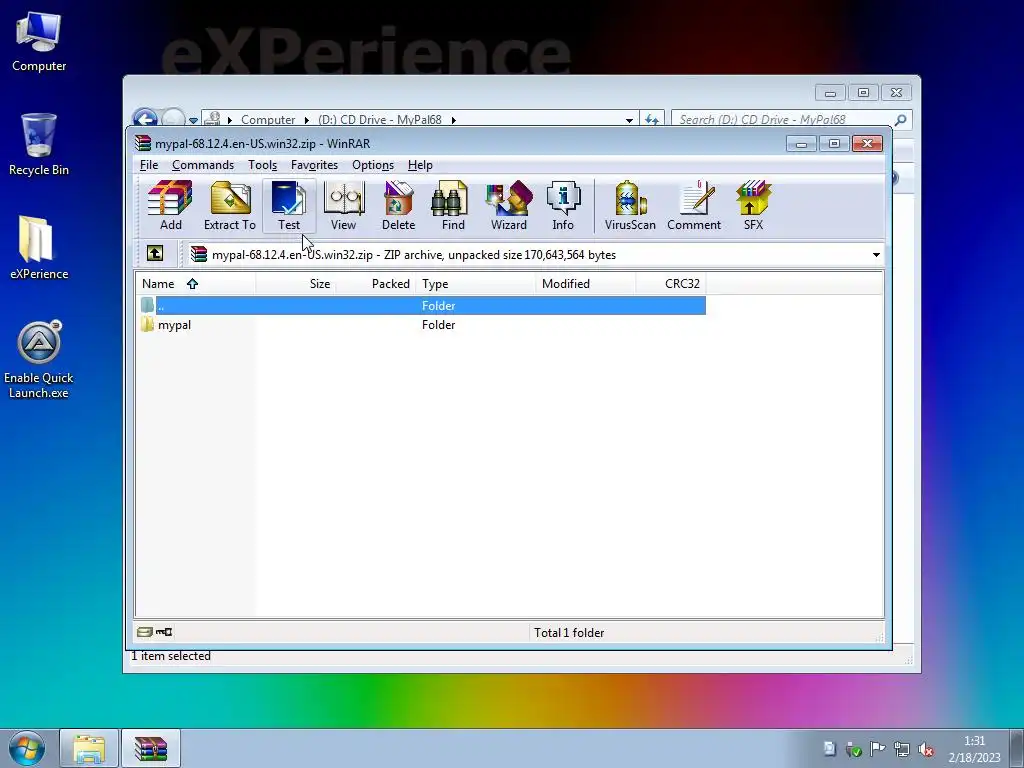Expand the arrow after Computer in breadcrumb
1024x768 pixels.
point(306,120)
